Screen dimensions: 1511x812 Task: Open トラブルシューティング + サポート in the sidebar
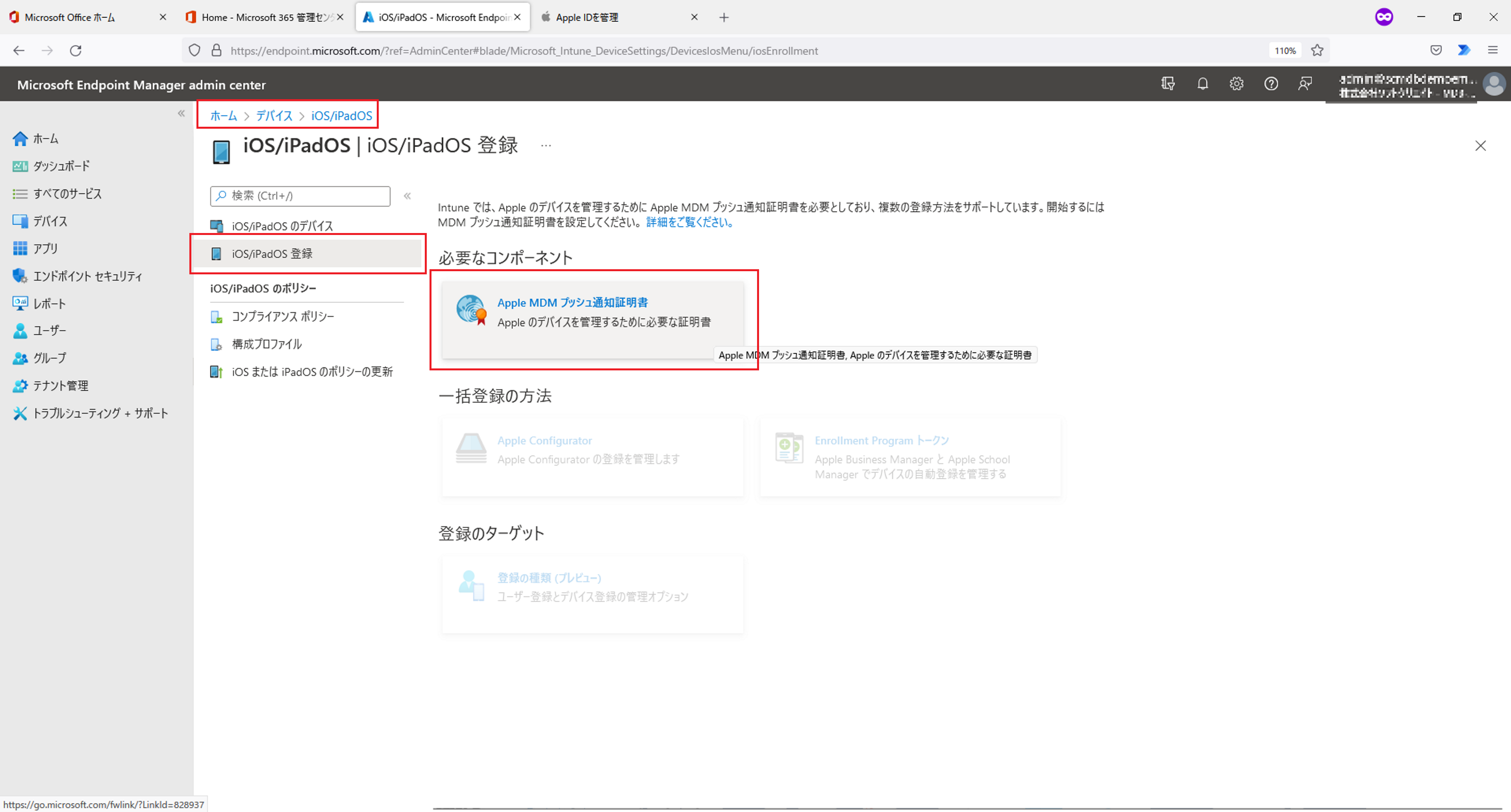tap(100, 413)
